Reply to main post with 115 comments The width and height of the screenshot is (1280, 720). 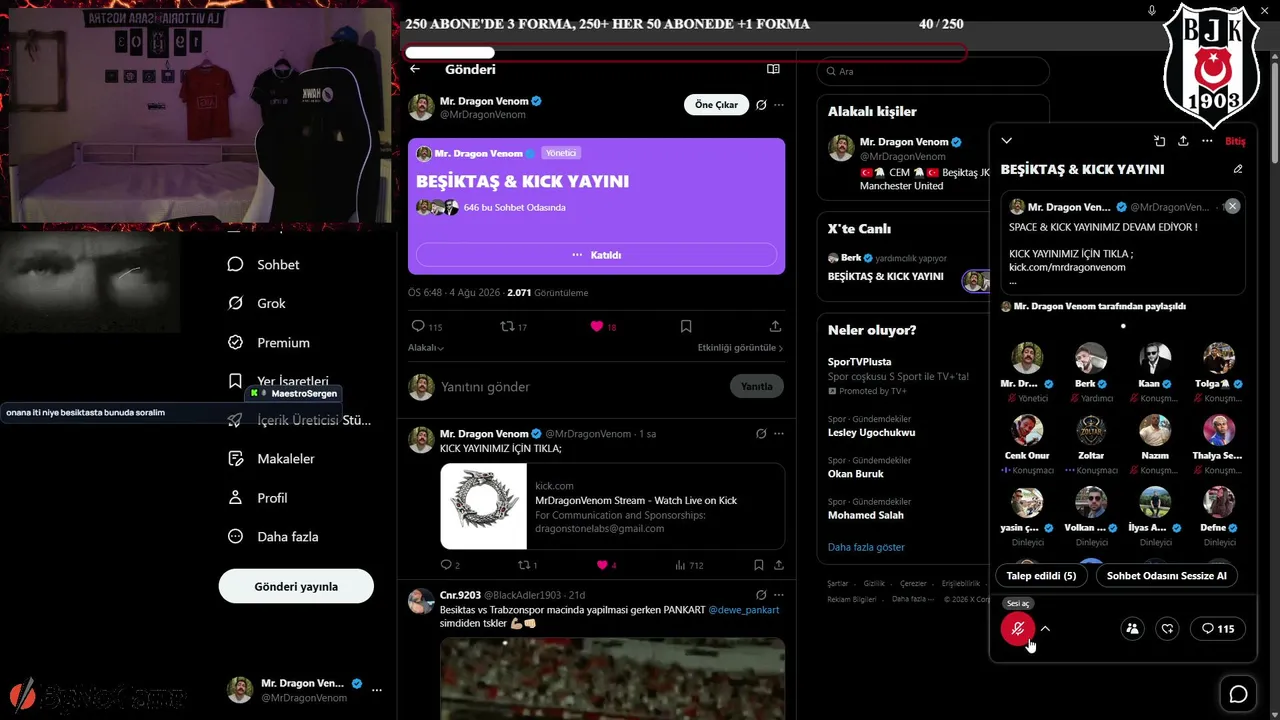(x=426, y=327)
